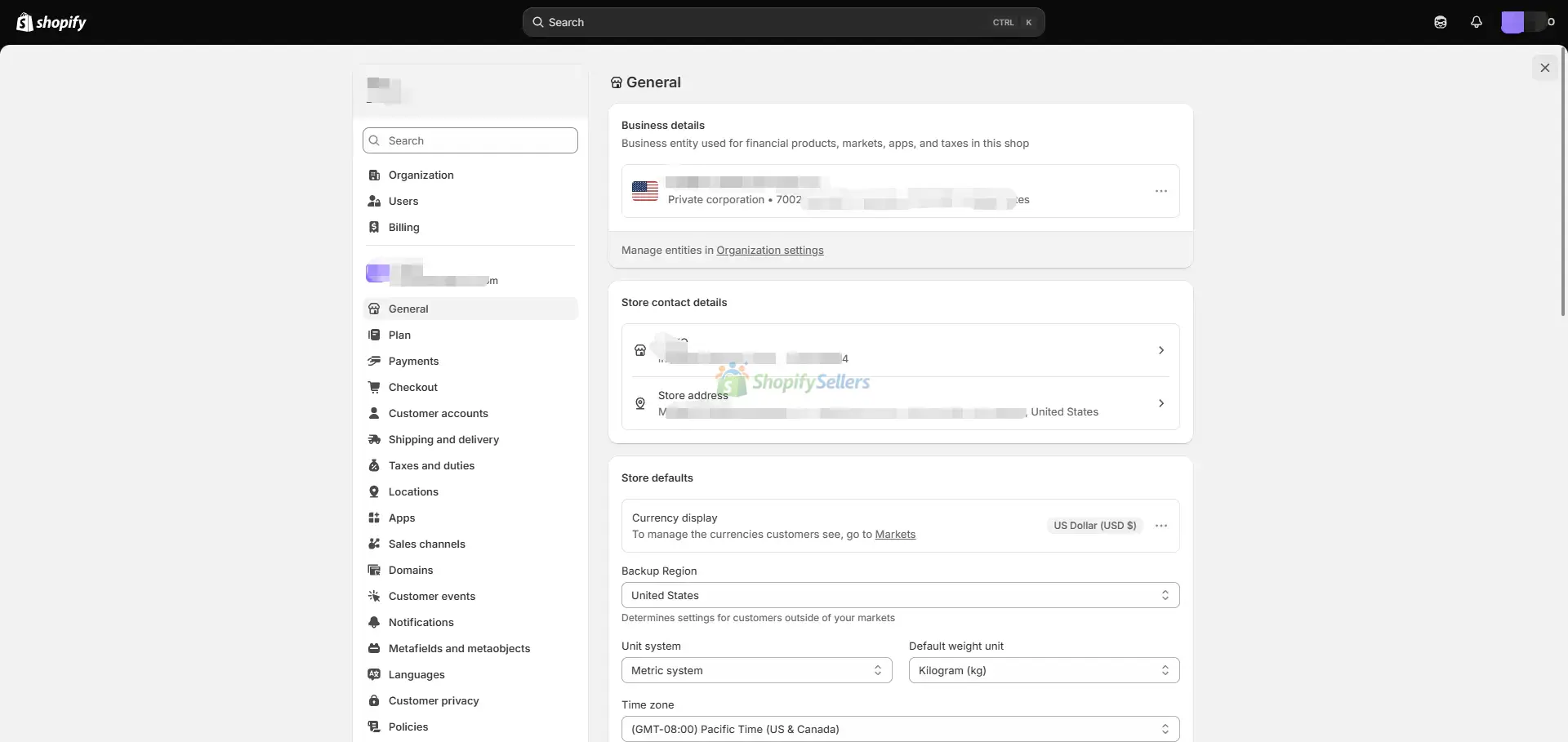Click the Domains icon
Viewport: 1568px width, 742px height.
click(374, 570)
